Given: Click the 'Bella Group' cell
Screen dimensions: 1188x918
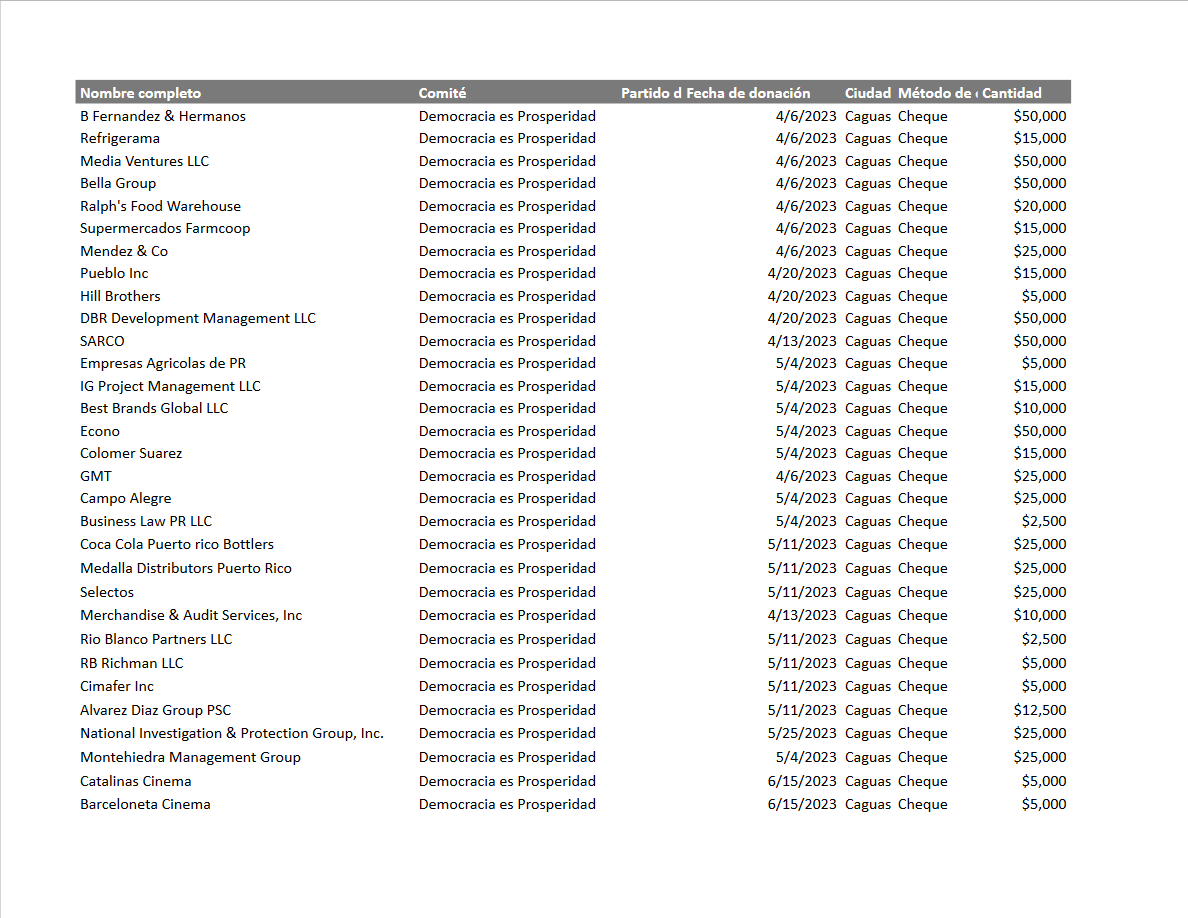Looking at the screenshot, I should point(118,183).
